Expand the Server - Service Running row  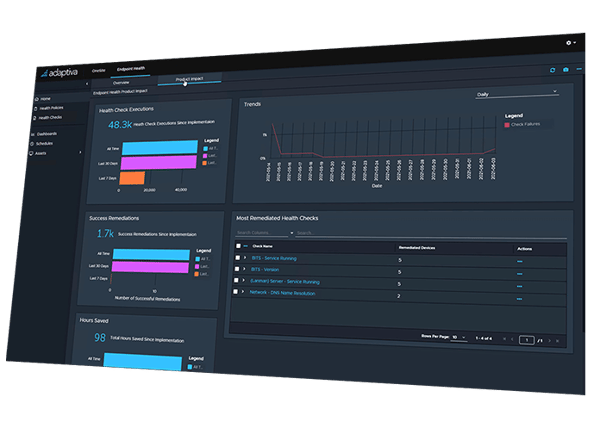point(243,280)
